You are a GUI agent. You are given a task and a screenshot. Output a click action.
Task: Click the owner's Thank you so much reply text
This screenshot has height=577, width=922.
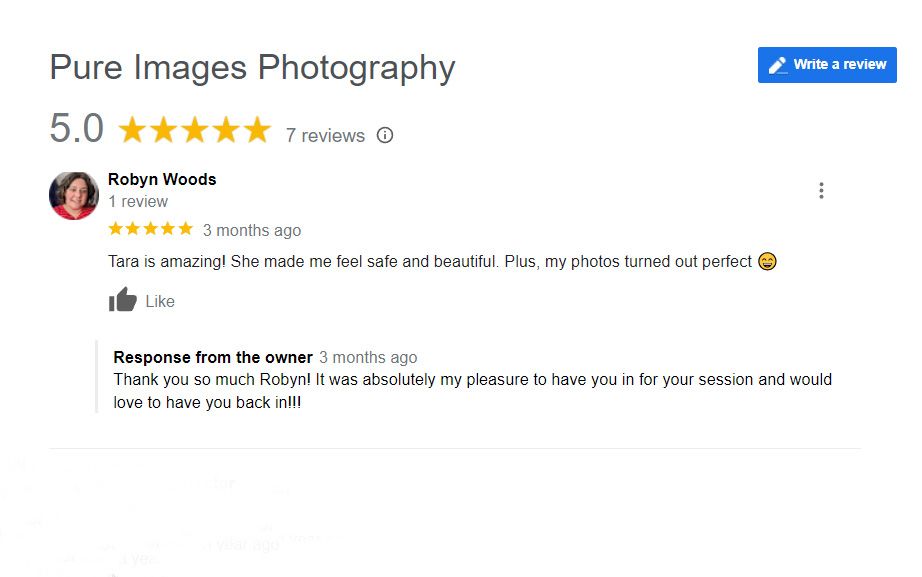pos(472,391)
